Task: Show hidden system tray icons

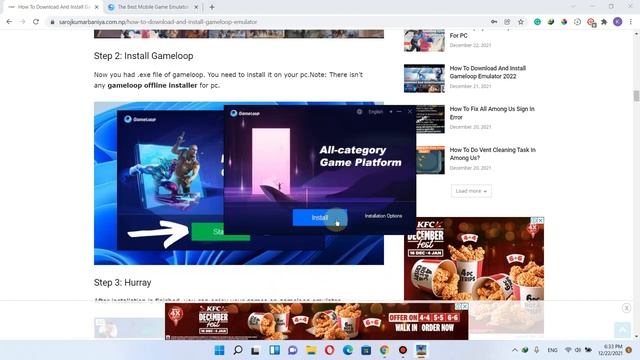Action: pyautogui.click(x=514, y=350)
